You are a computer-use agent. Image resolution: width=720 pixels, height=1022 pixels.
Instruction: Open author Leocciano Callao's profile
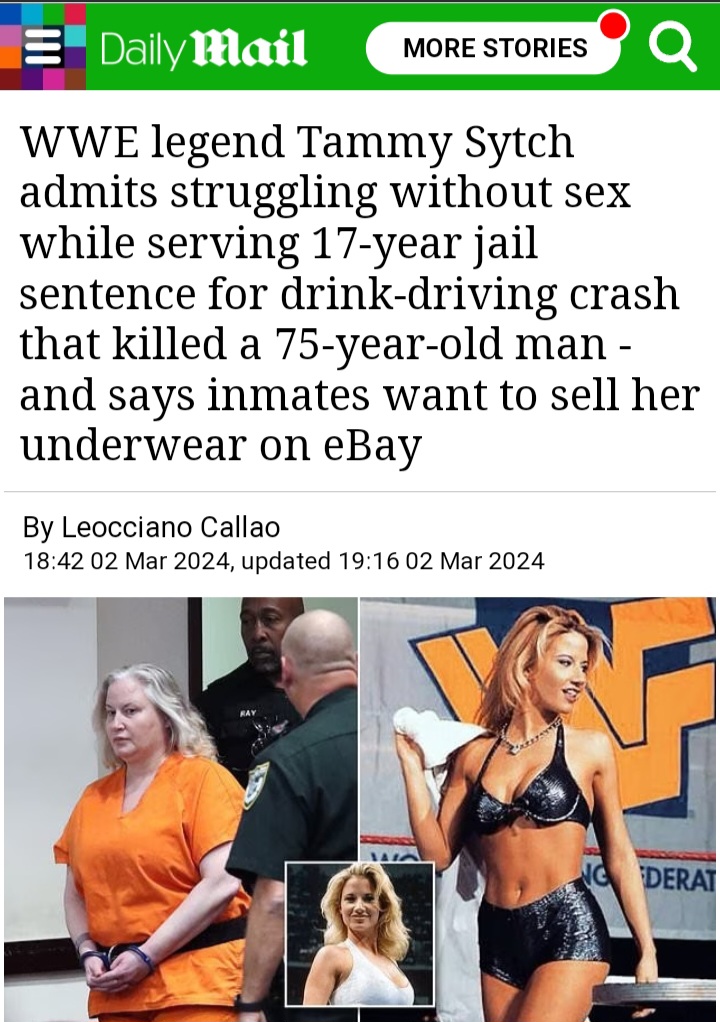point(171,527)
